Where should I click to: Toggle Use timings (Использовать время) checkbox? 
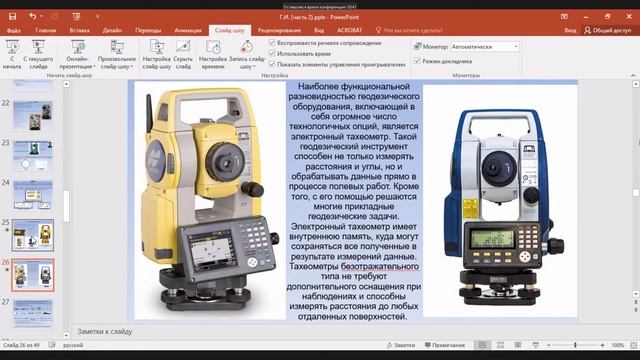pyautogui.click(x=272, y=53)
